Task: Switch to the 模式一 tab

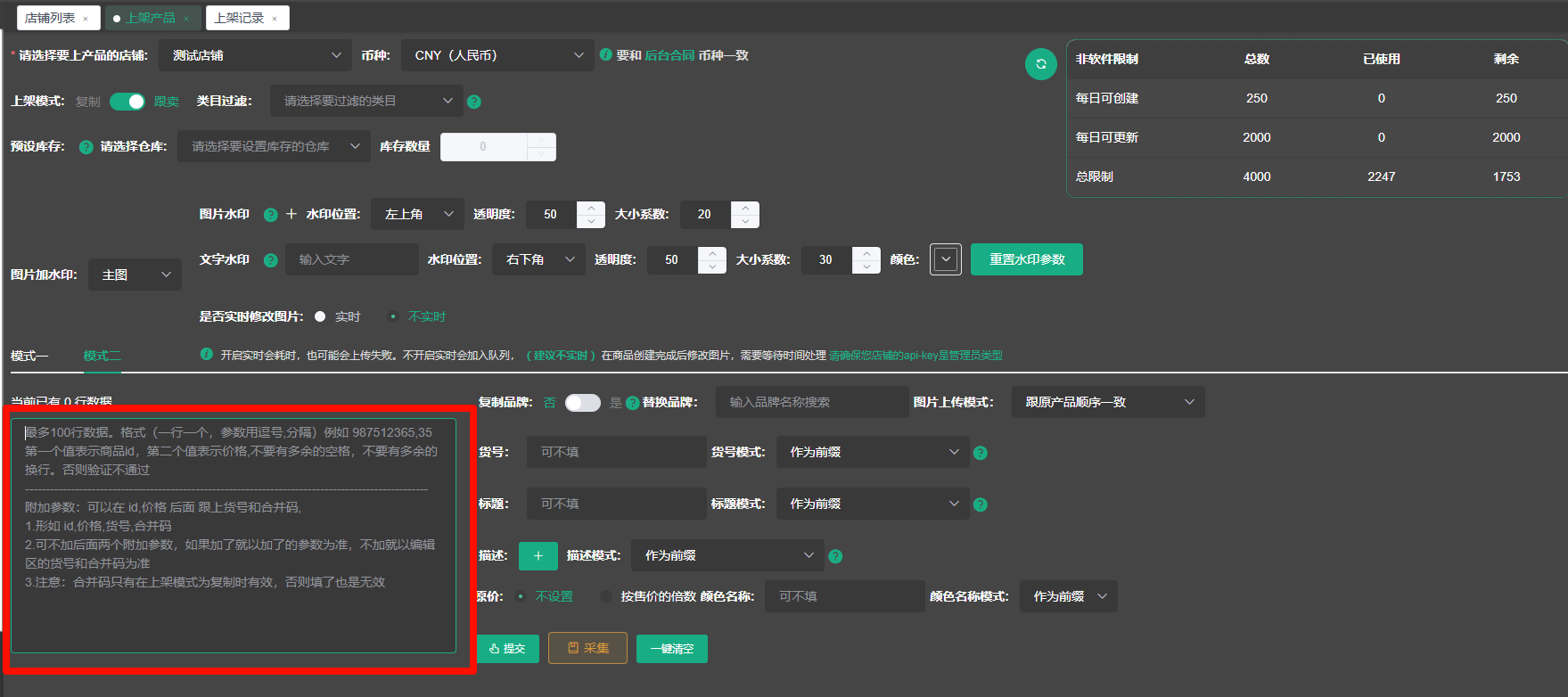Action: point(29,356)
